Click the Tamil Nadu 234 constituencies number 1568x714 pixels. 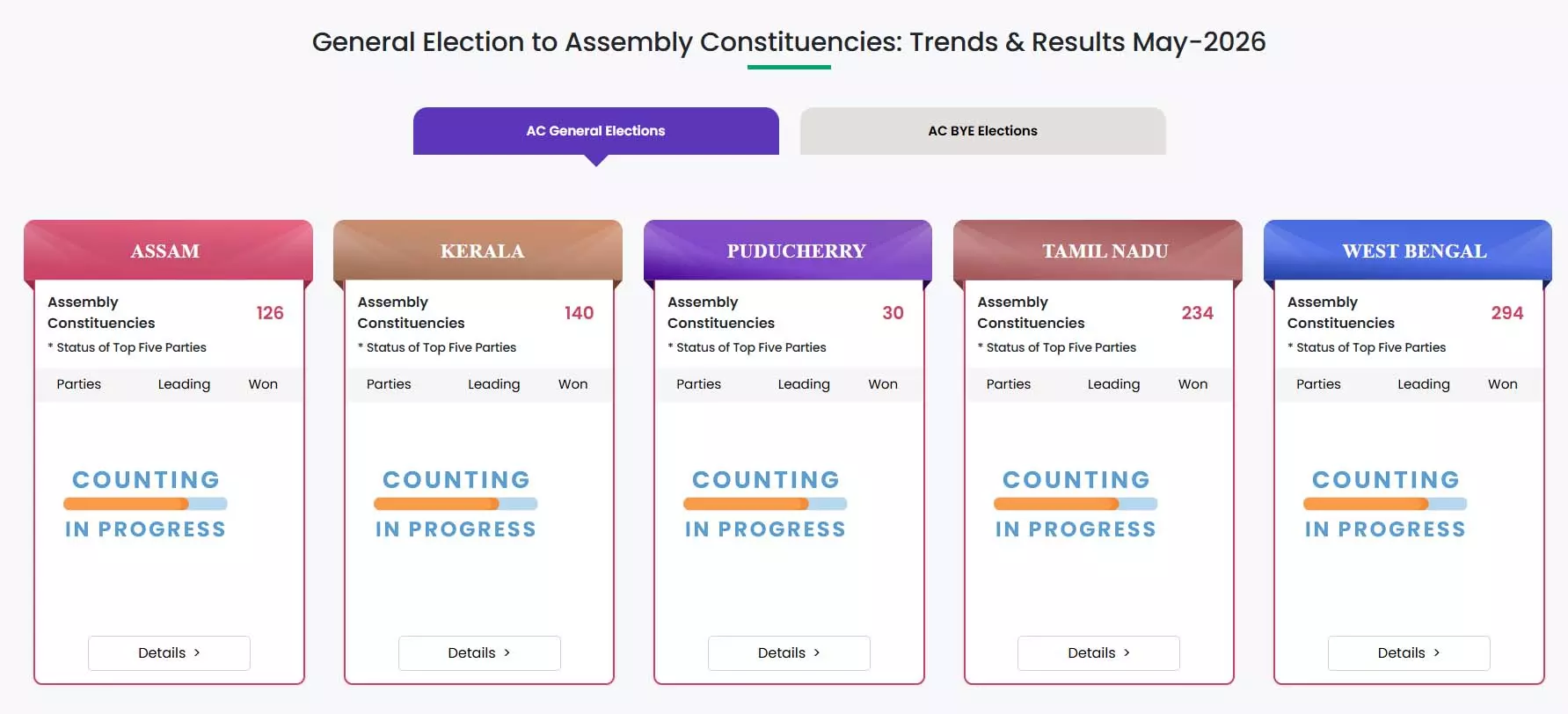(x=1197, y=313)
